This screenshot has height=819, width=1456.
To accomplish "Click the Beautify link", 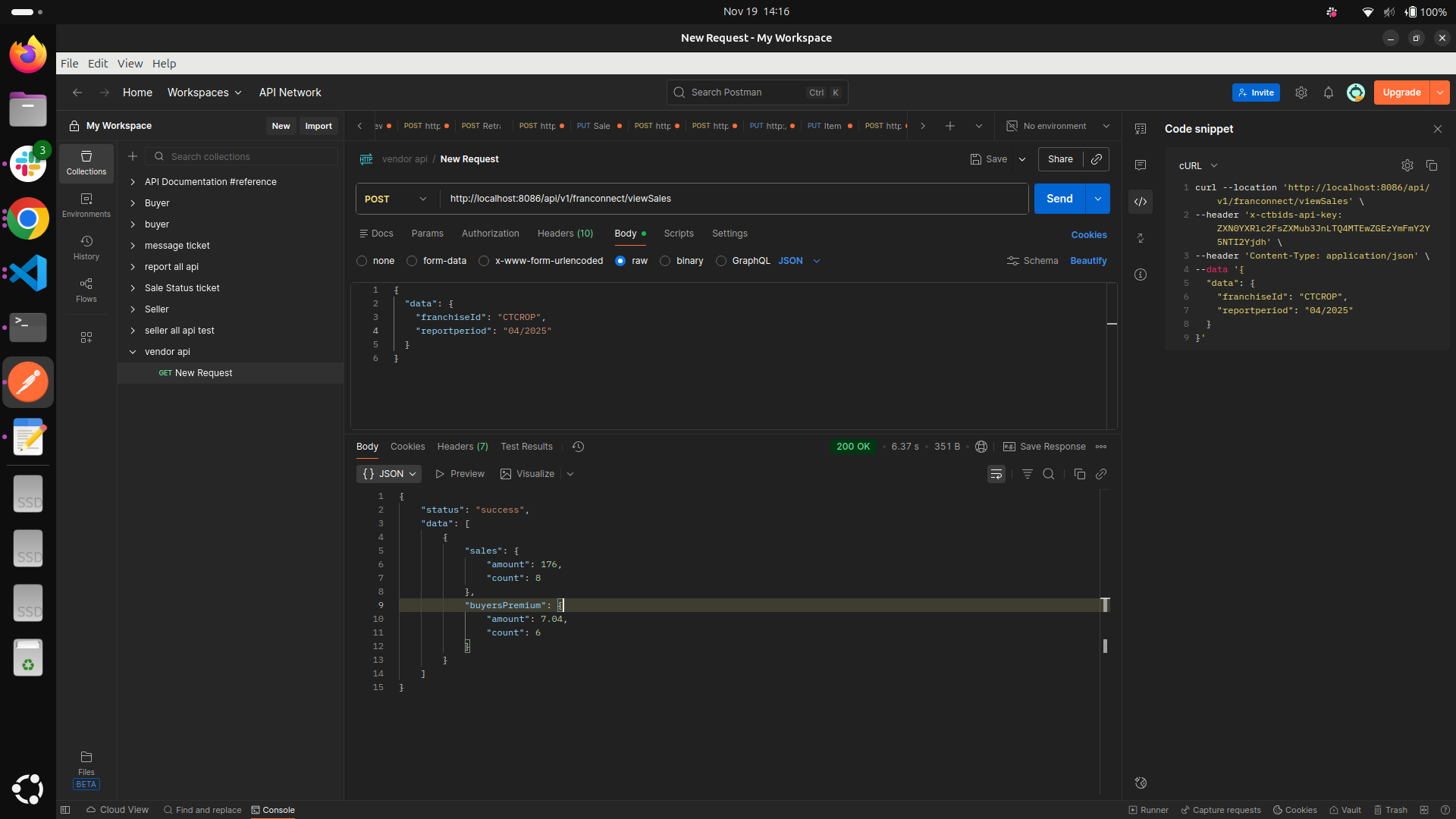I will coord(1088,261).
